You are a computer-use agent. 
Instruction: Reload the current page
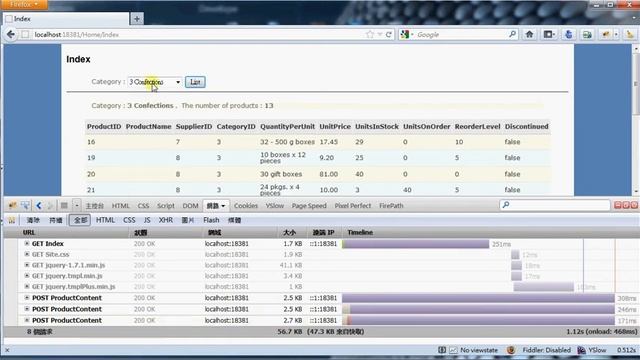tap(389, 35)
